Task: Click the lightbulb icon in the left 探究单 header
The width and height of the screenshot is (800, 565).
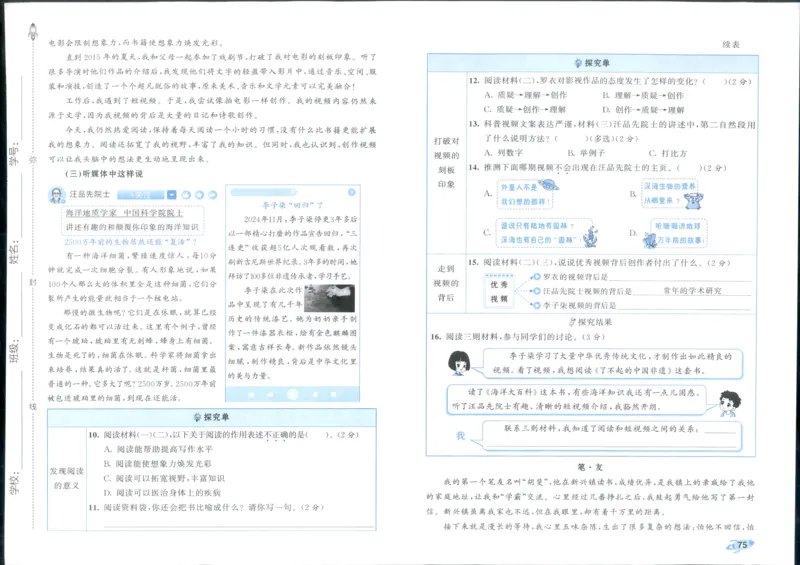Action: coord(197,417)
